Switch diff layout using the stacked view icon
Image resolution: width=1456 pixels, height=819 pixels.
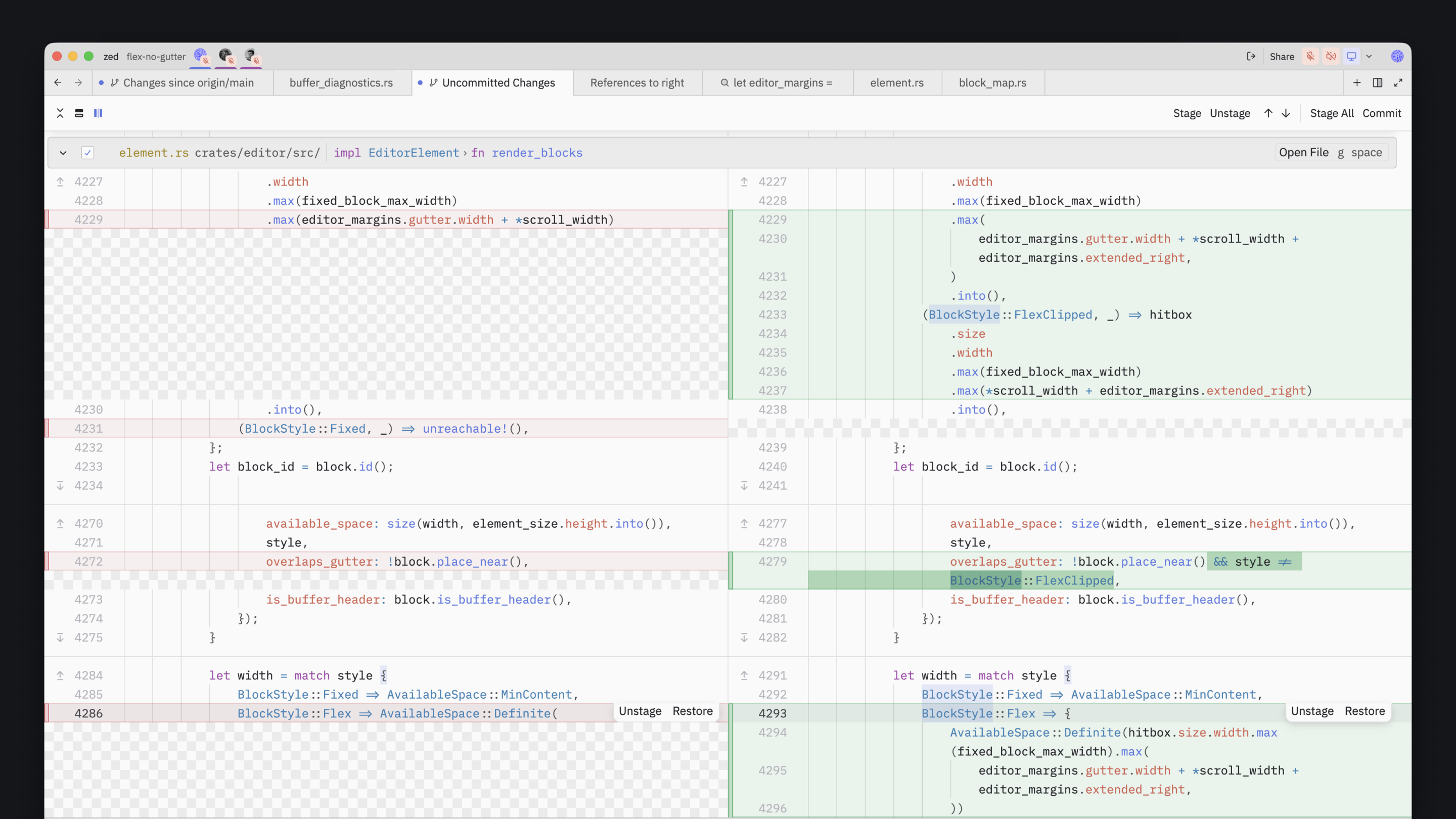pyautogui.click(x=79, y=113)
